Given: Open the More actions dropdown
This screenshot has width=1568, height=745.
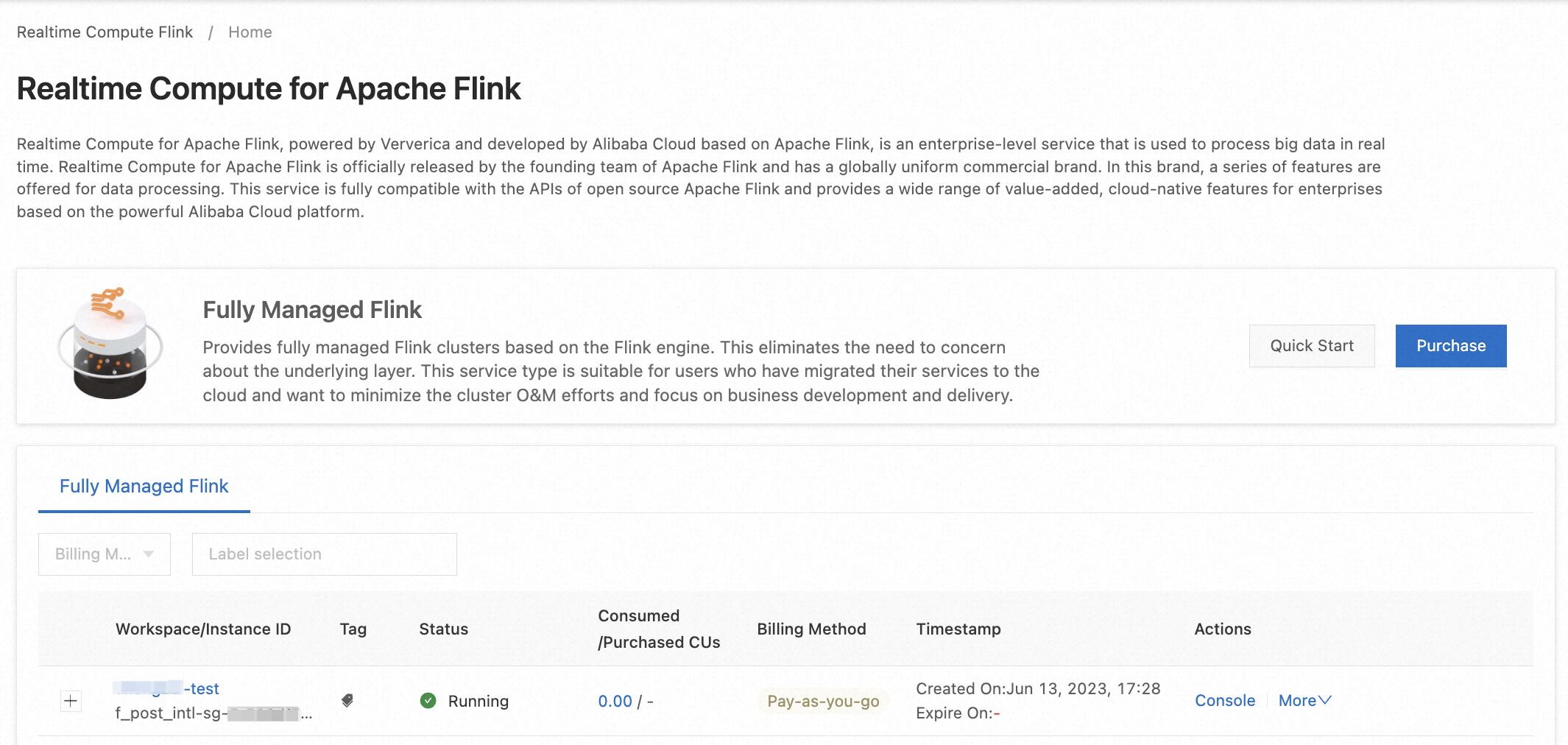Looking at the screenshot, I should coord(1304,701).
